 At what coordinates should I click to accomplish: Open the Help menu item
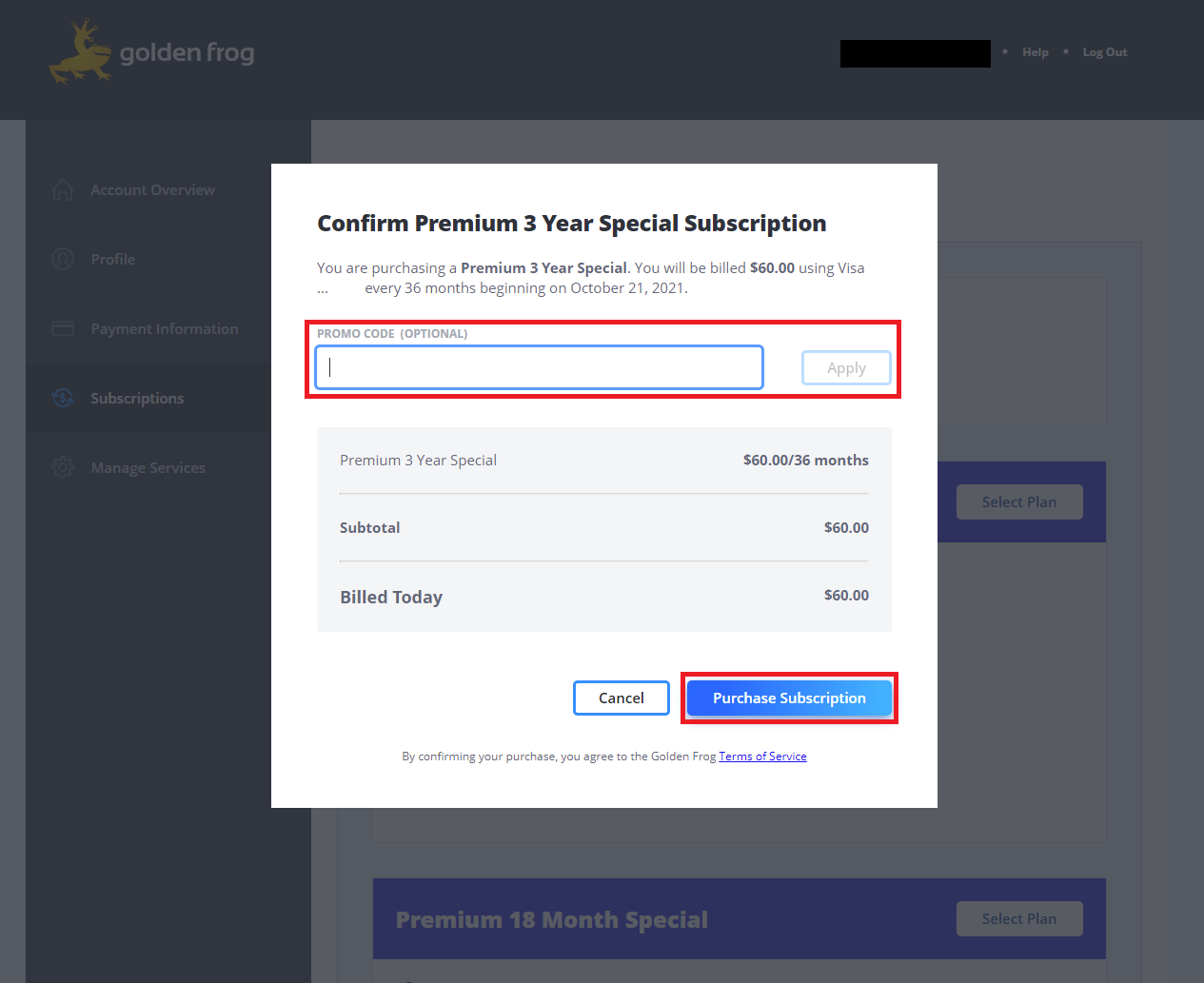click(1036, 51)
